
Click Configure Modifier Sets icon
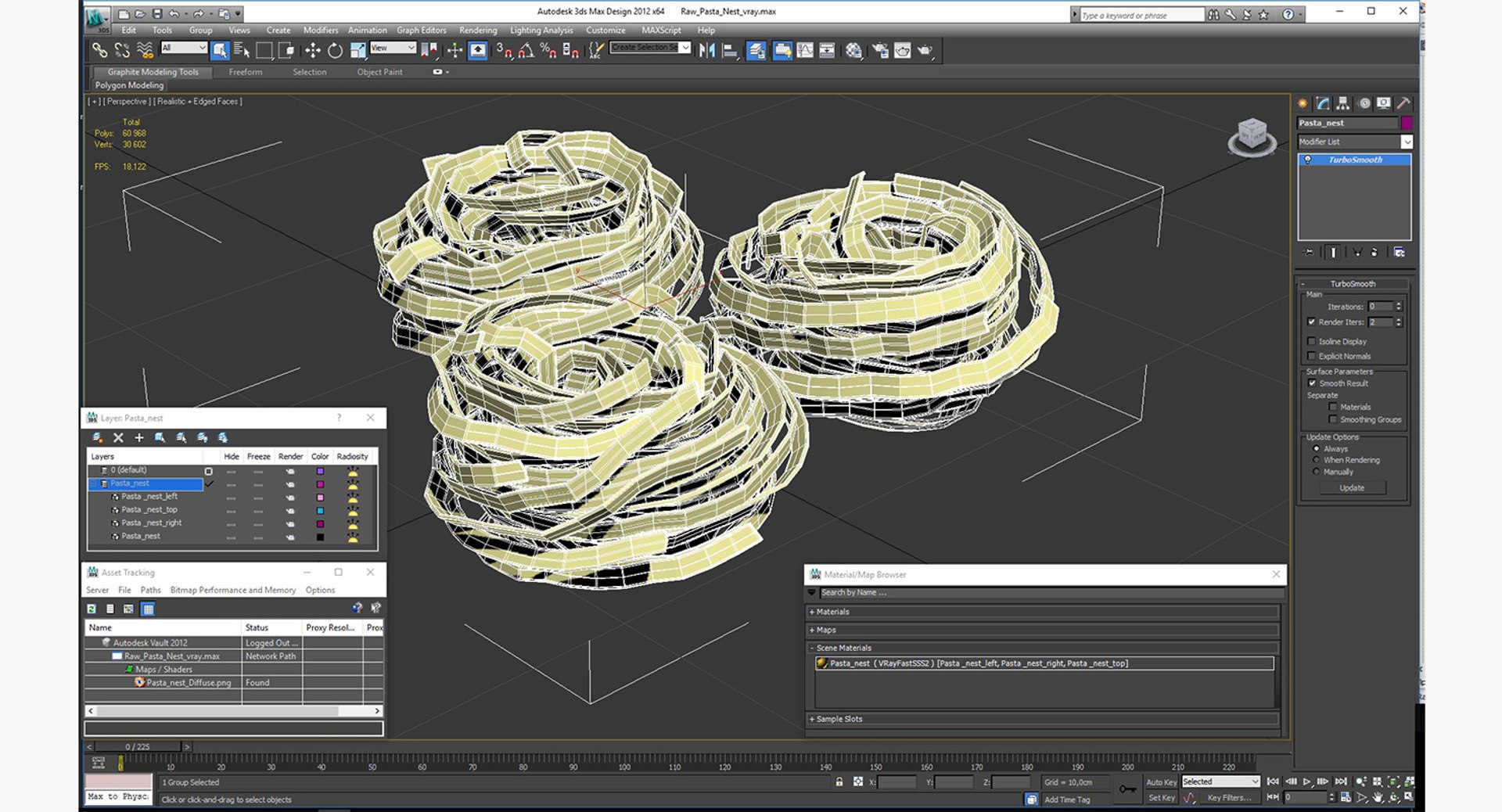click(1400, 253)
